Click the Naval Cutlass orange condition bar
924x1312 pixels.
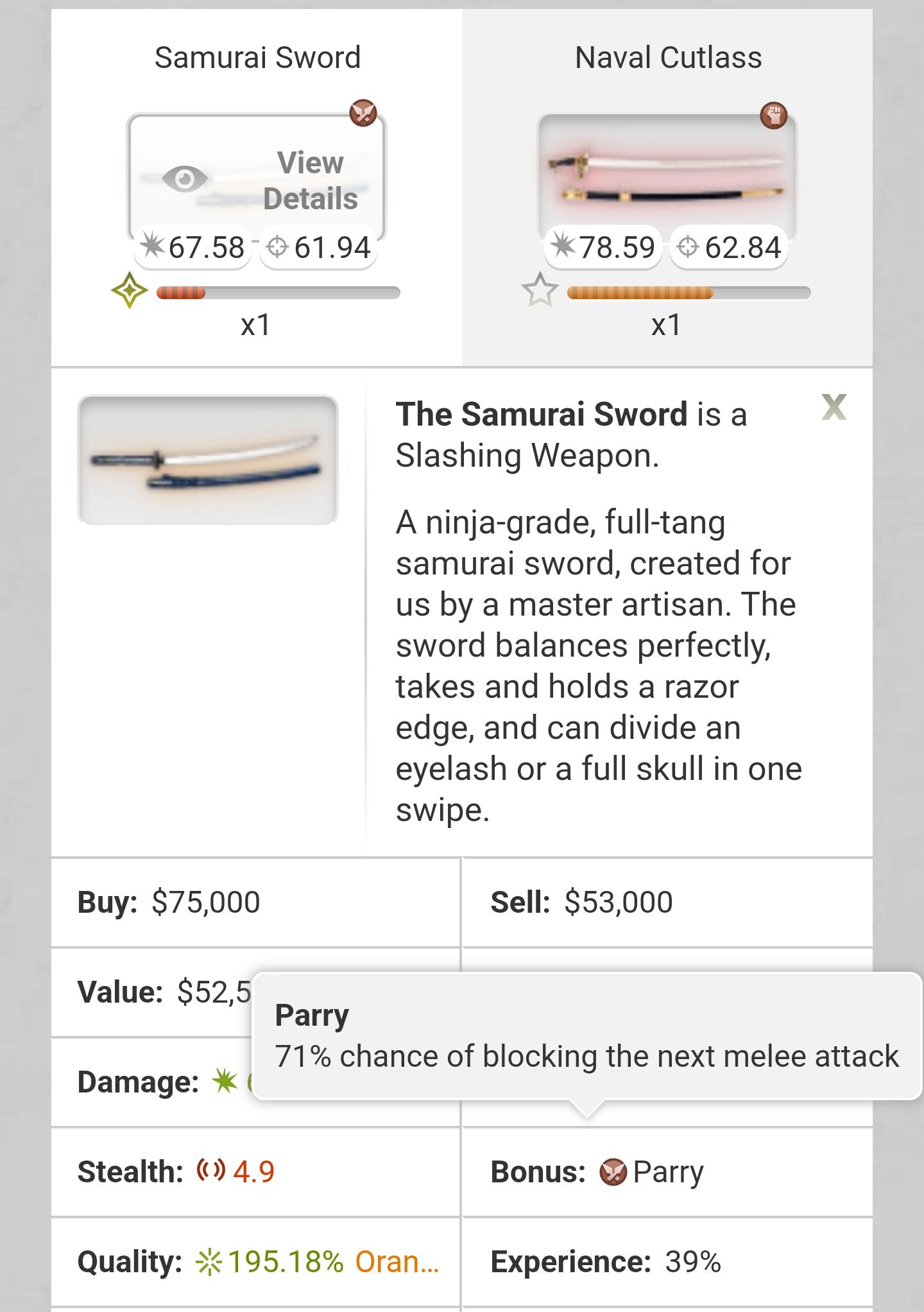tap(640, 293)
